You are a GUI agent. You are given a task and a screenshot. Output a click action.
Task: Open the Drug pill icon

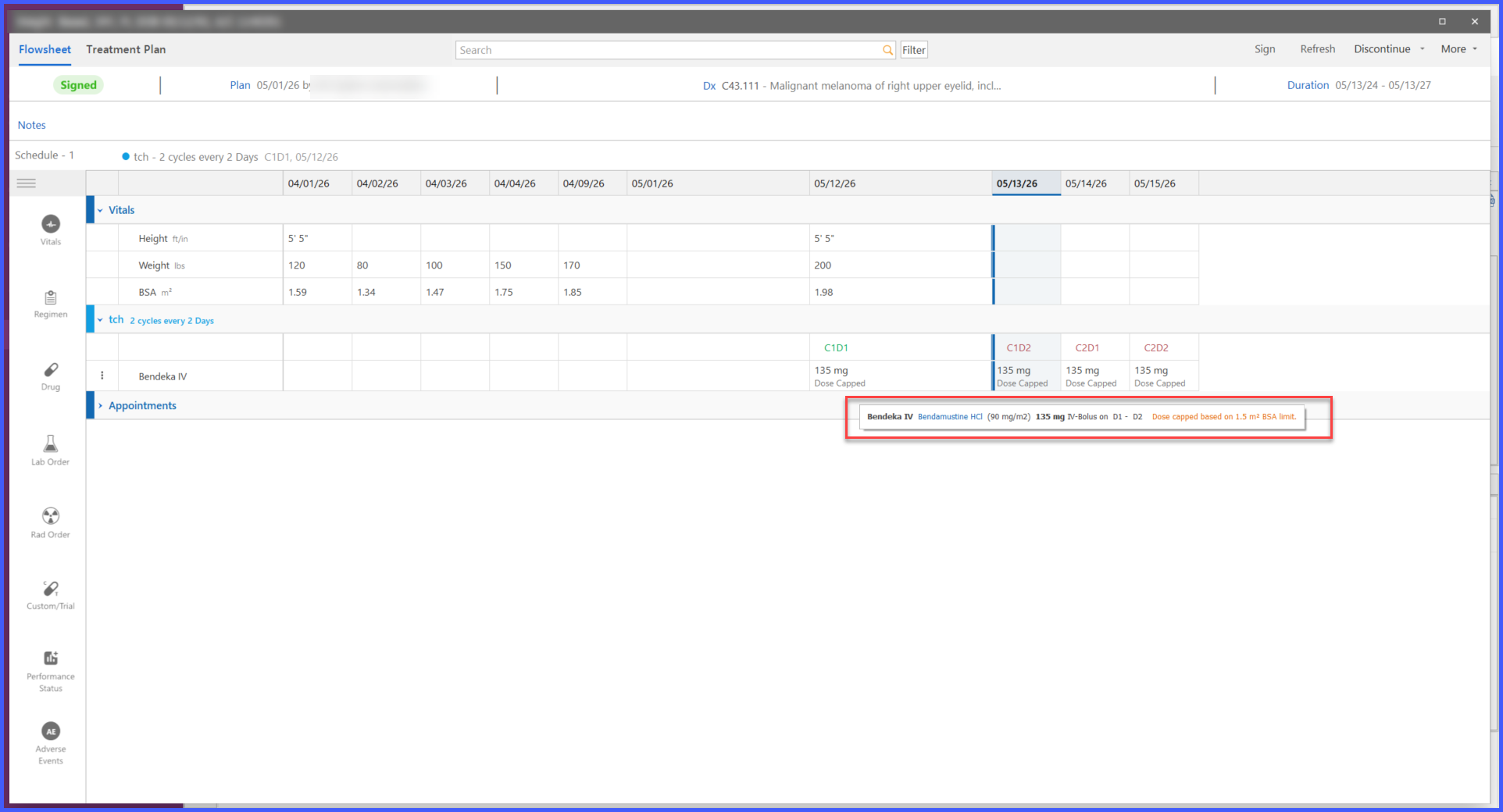pos(51,369)
